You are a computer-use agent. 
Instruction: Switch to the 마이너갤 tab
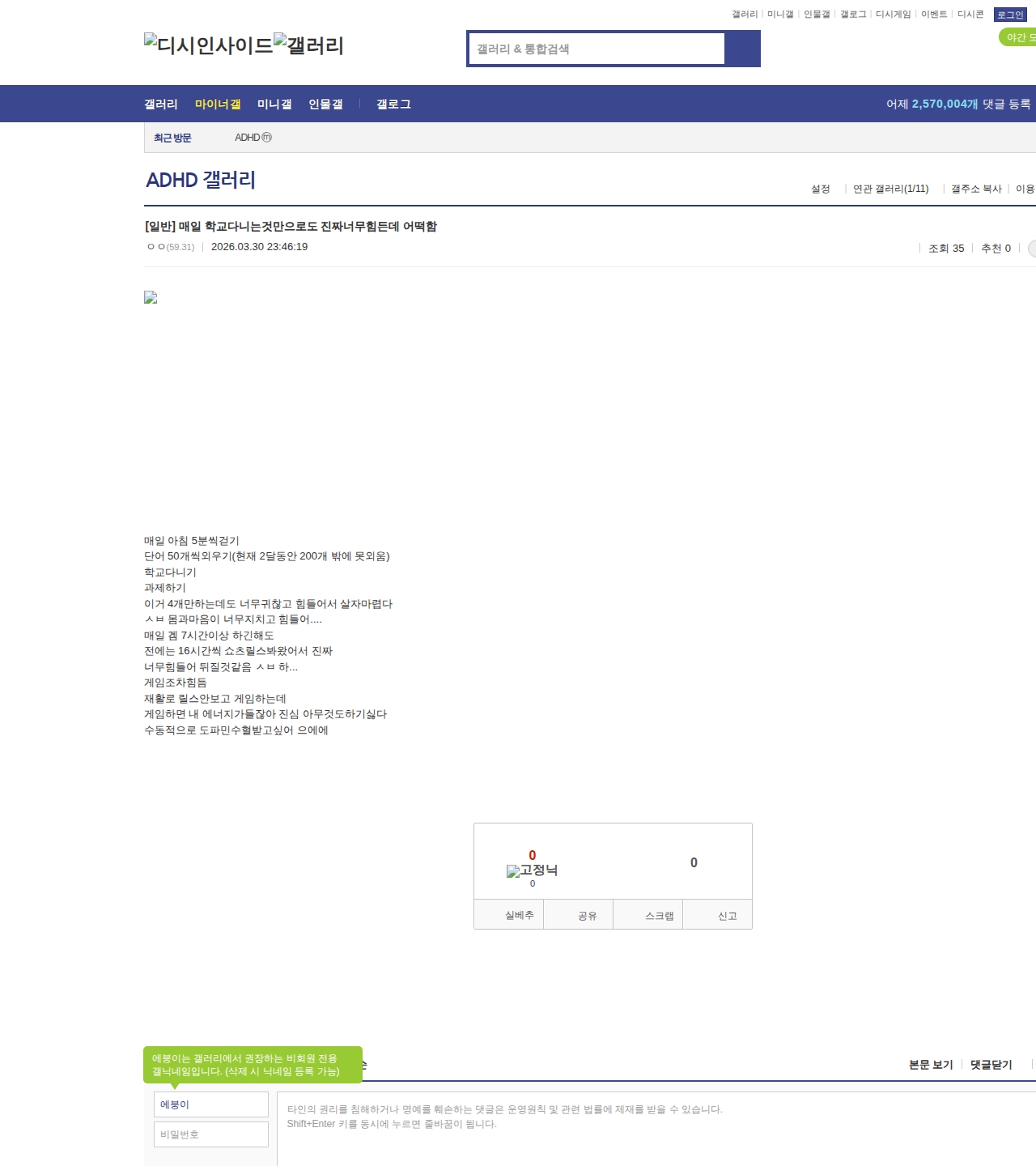point(218,104)
